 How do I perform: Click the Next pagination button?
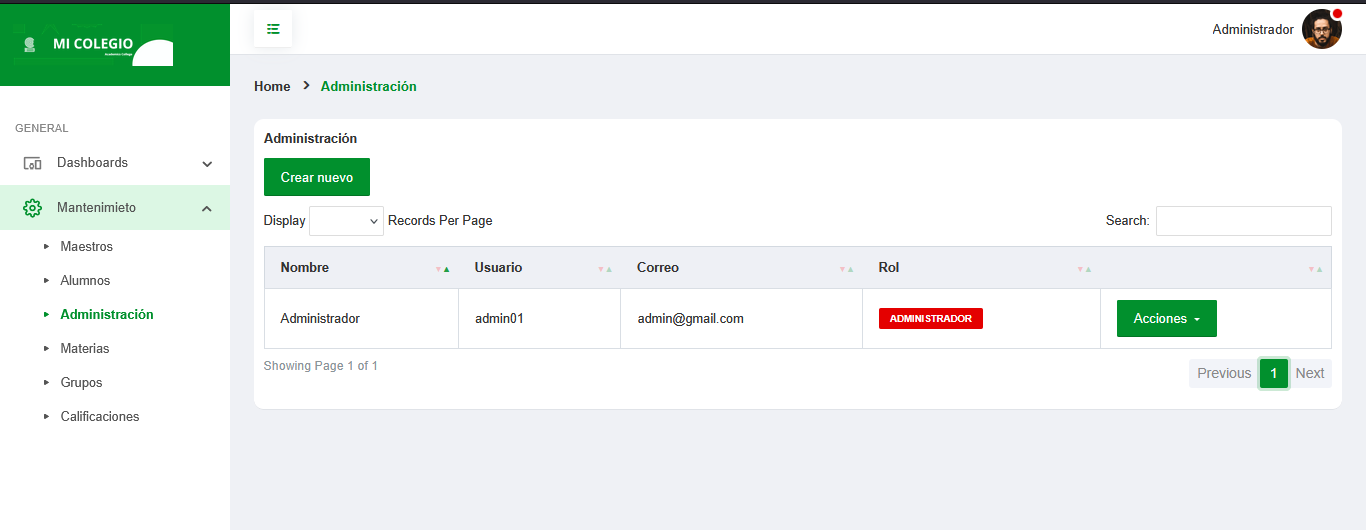coord(1309,374)
